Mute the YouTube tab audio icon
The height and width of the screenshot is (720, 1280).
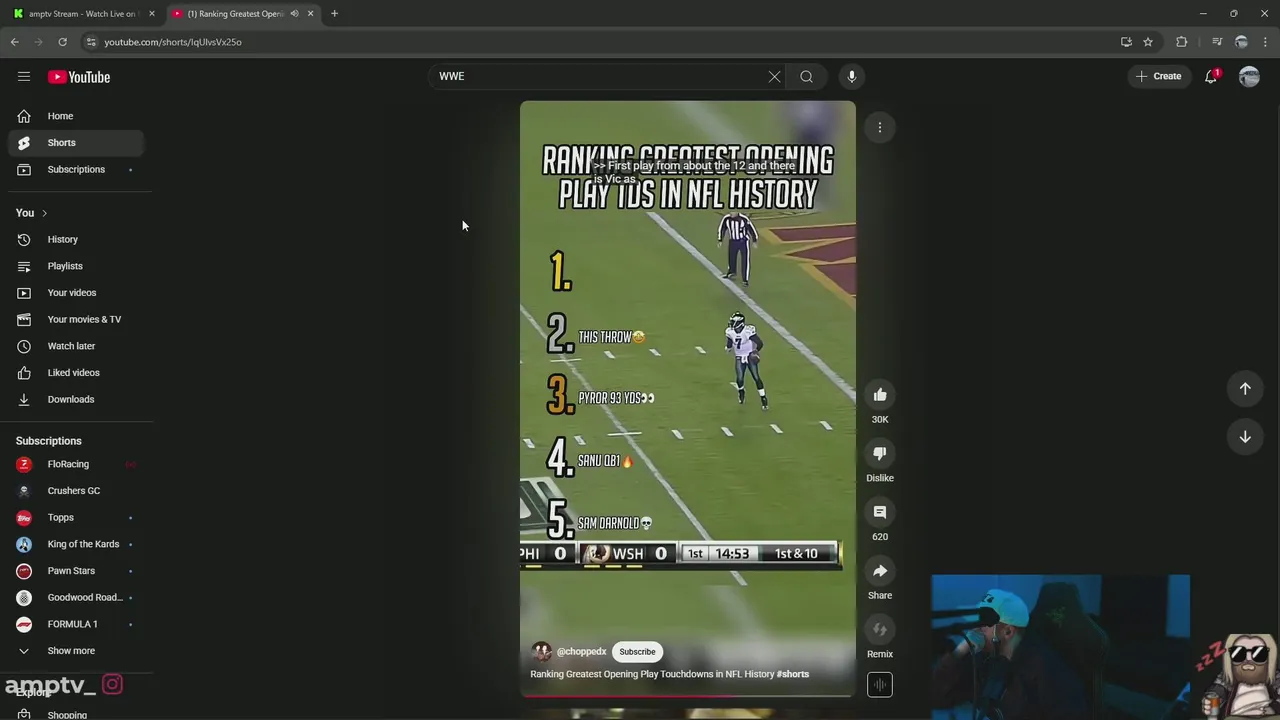coord(294,14)
